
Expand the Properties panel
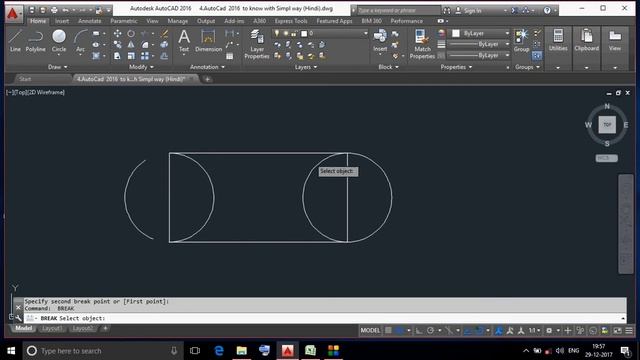click(456, 67)
